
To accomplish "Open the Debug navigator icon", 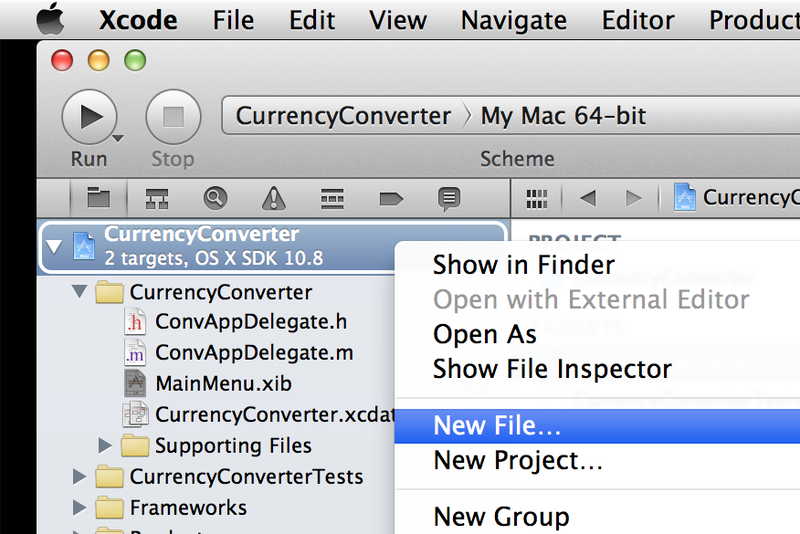I will (332, 197).
